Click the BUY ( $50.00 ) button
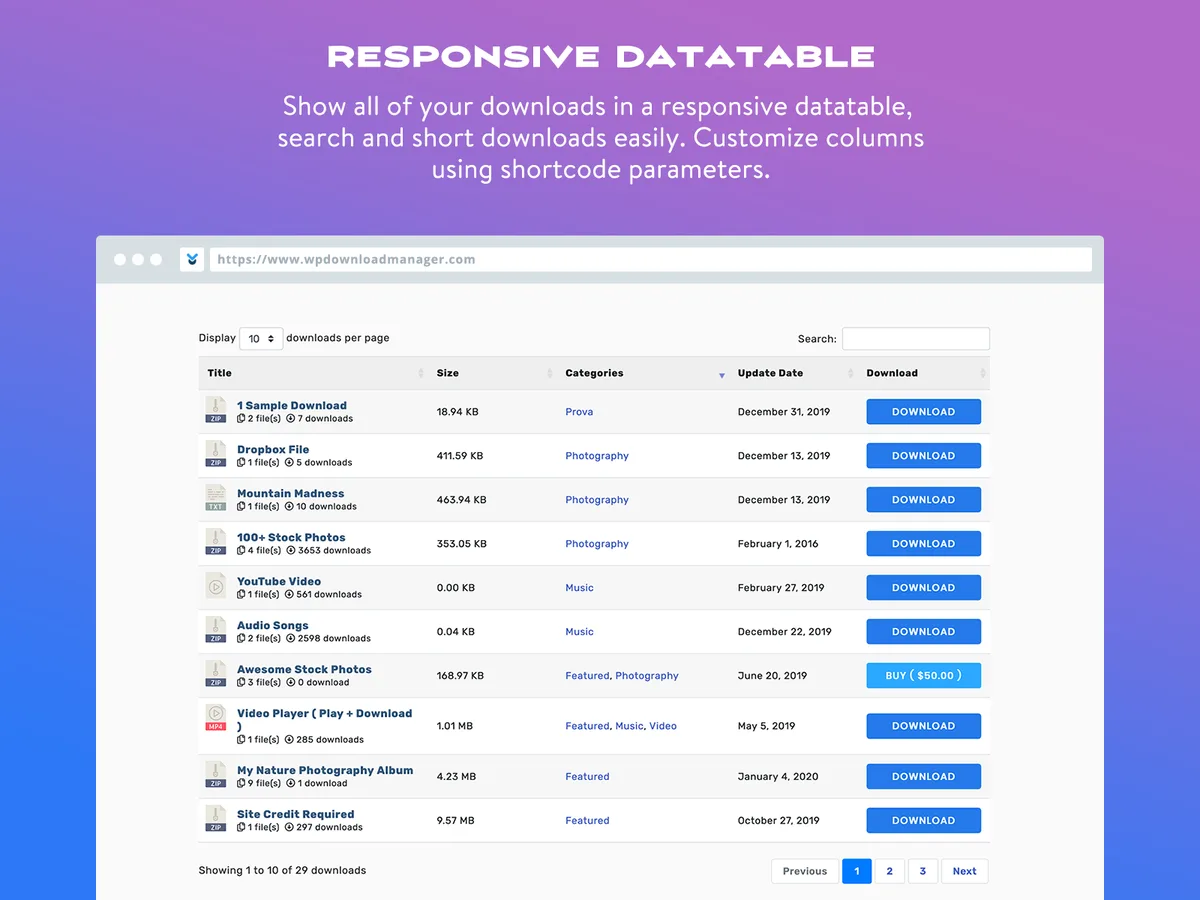 923,676
